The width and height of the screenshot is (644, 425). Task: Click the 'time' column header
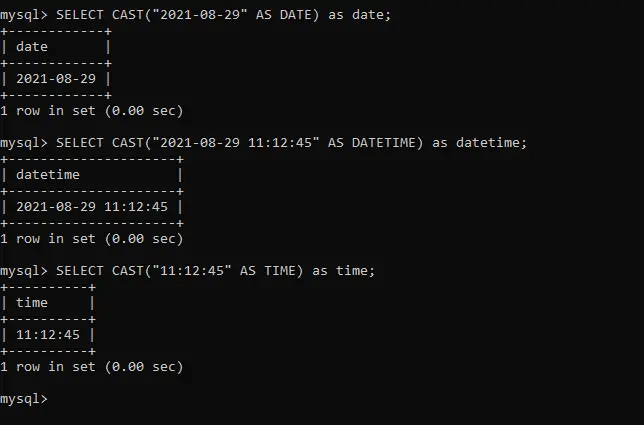coord(32,303)
